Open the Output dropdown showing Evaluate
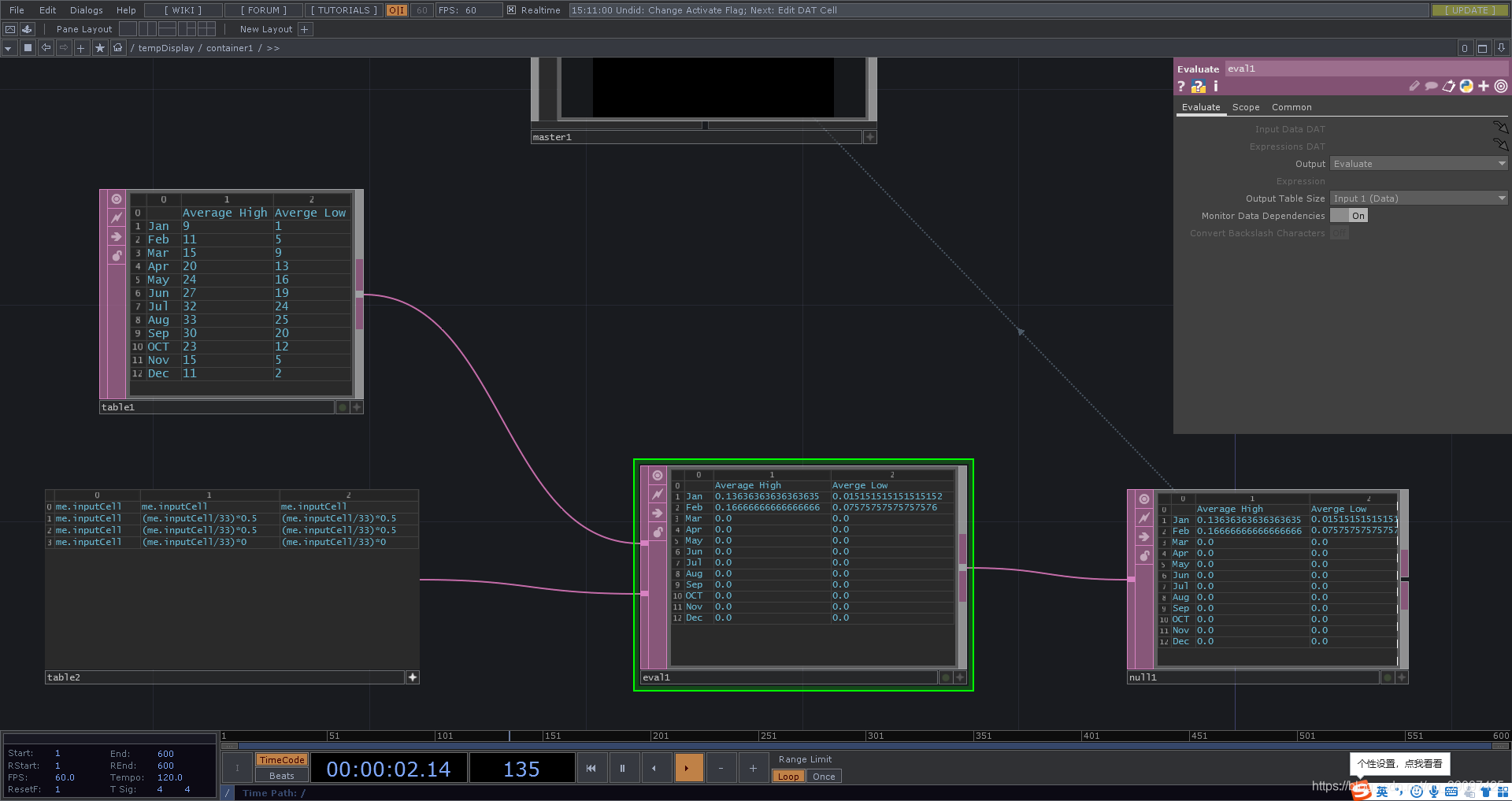Image resolution: width=1512 pixels, height=801 pixels. [x=1419, y=164]
